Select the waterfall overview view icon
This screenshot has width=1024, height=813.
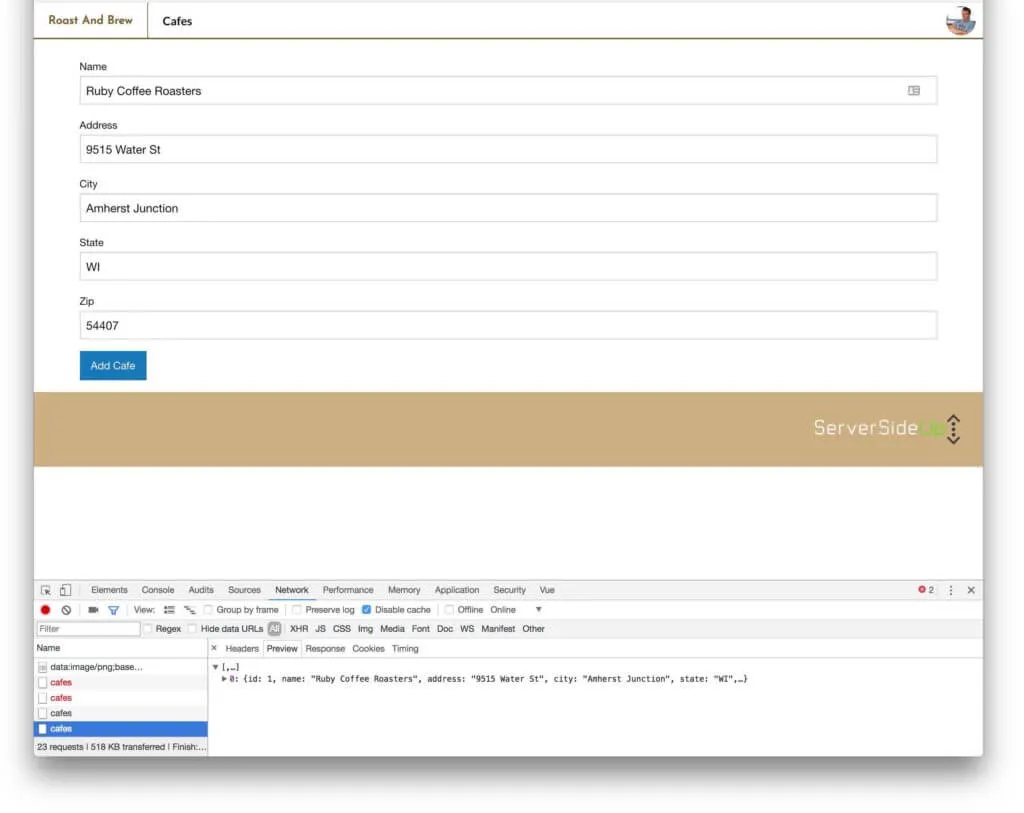coord(189,609)
